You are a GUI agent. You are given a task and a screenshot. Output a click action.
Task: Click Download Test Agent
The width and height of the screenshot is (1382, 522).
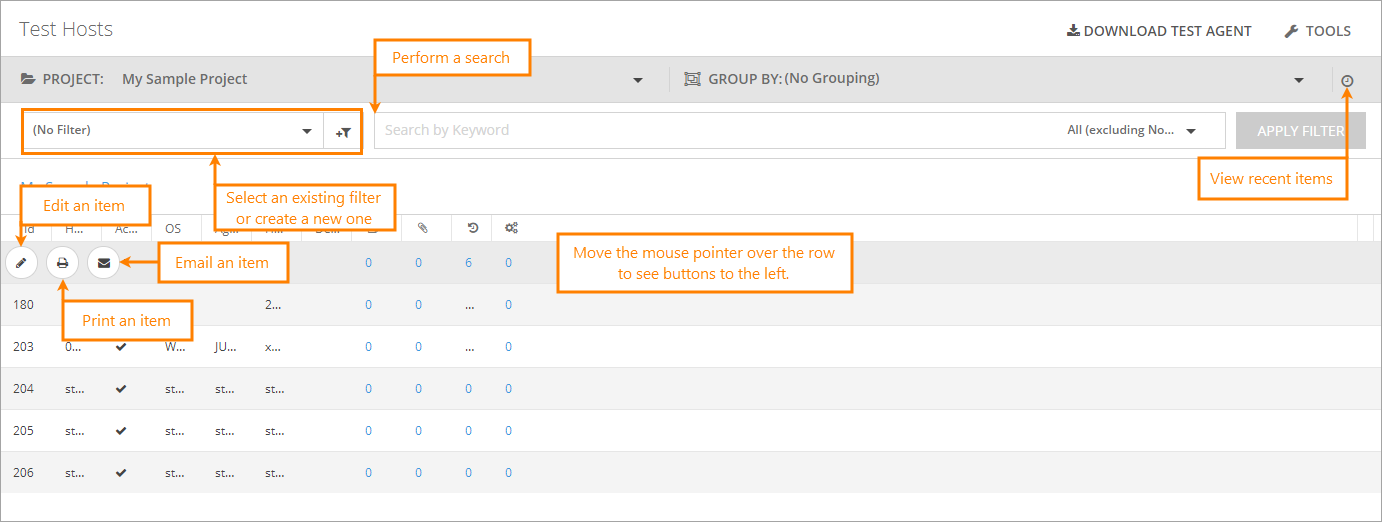(x=1159, y=31)
